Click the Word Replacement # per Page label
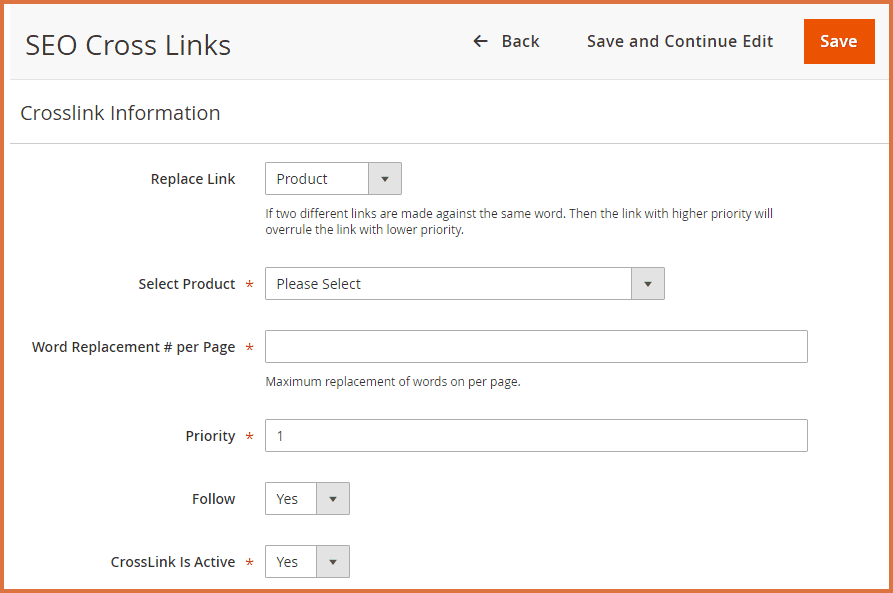 click(x=134, y=347)
